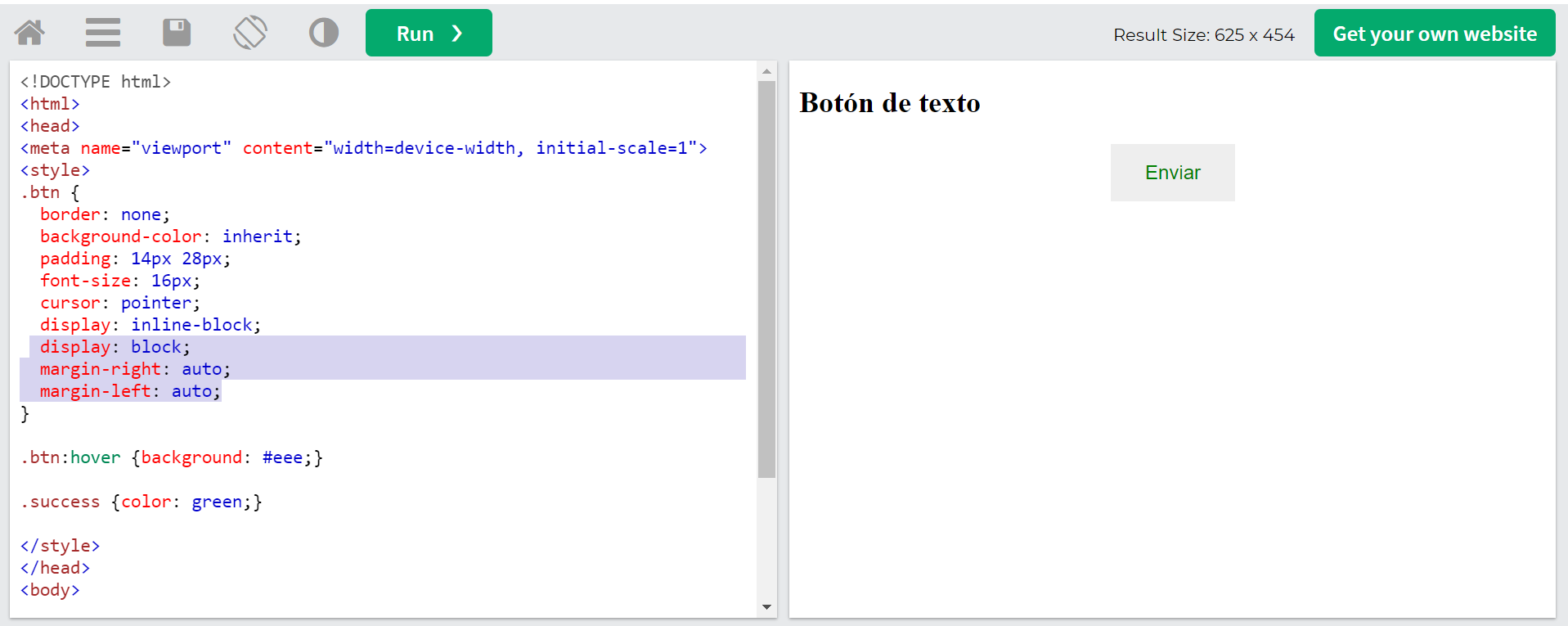Click Get your own website button
Image resolution: width=1568 pixels, height=626 pixels.
1434,34
